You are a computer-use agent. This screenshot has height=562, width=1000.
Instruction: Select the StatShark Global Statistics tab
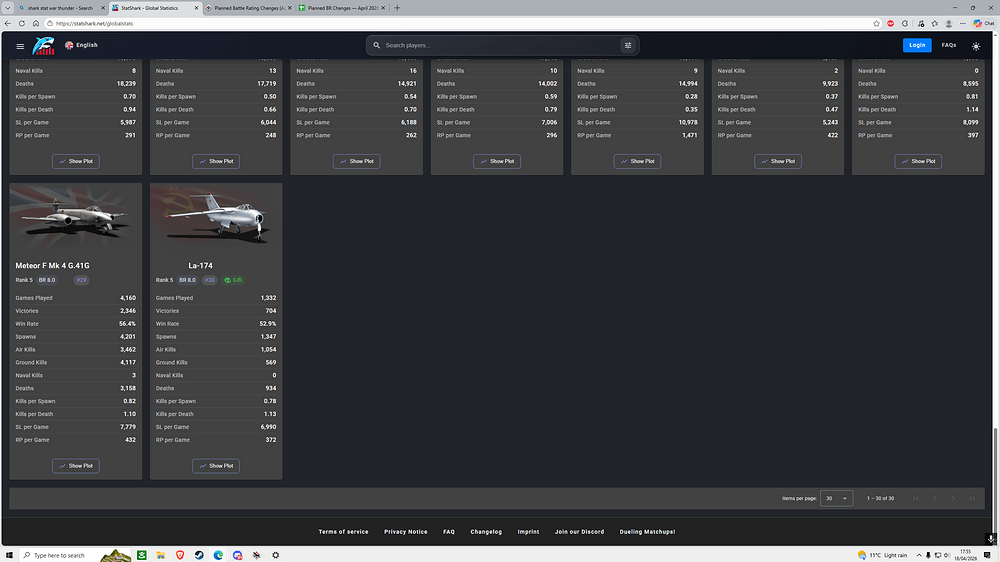pos(154,8)
